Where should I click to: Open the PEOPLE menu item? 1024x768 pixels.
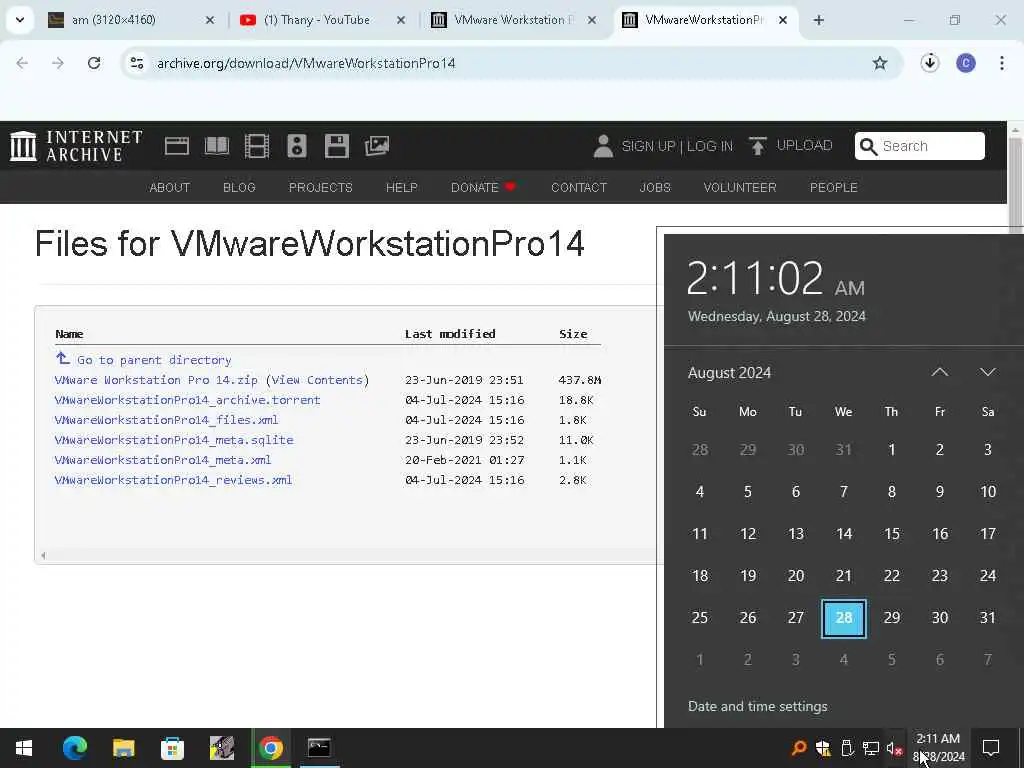[x=833, y=187]
